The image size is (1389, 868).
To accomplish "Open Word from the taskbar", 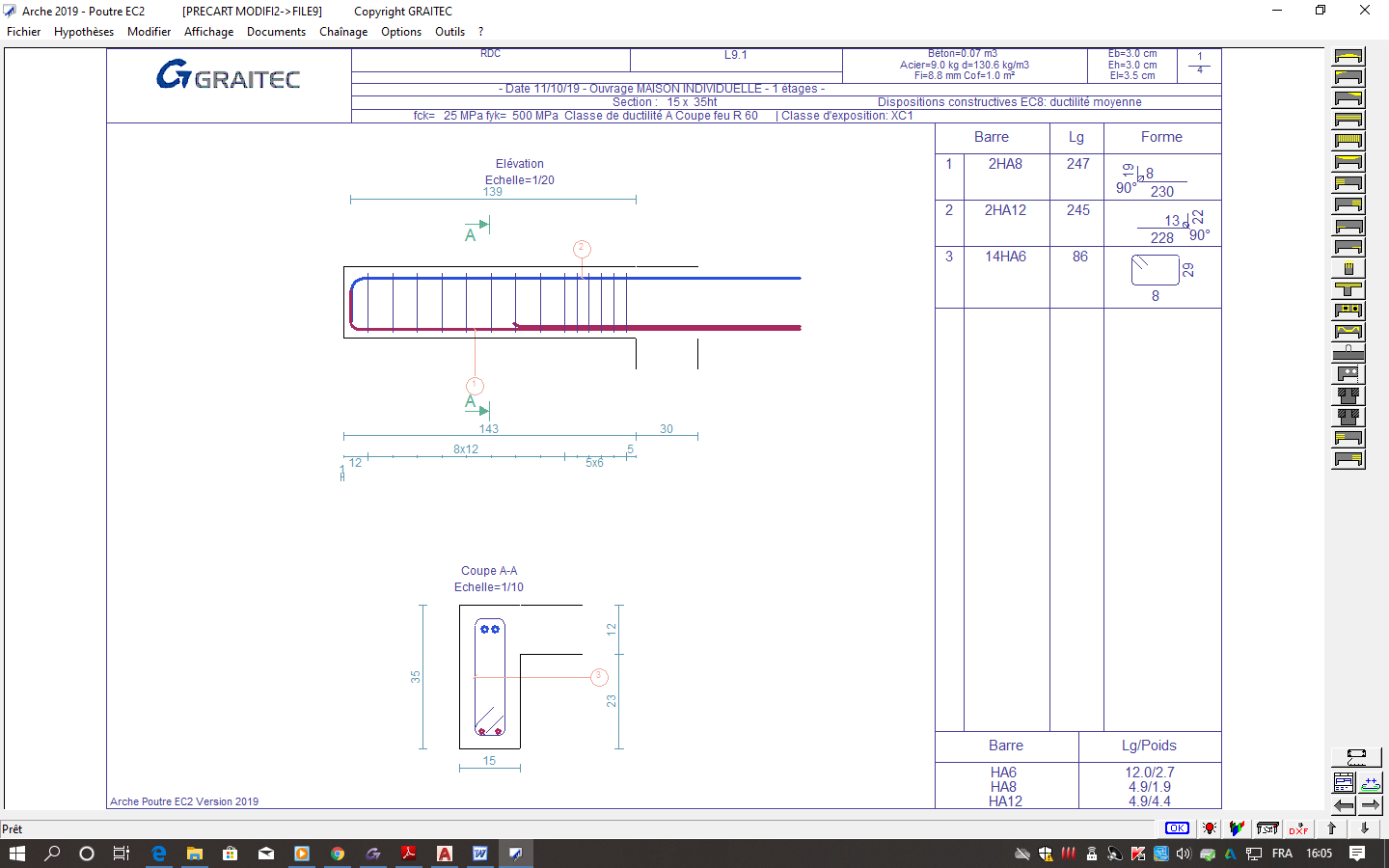I will [x=479, y=854].
